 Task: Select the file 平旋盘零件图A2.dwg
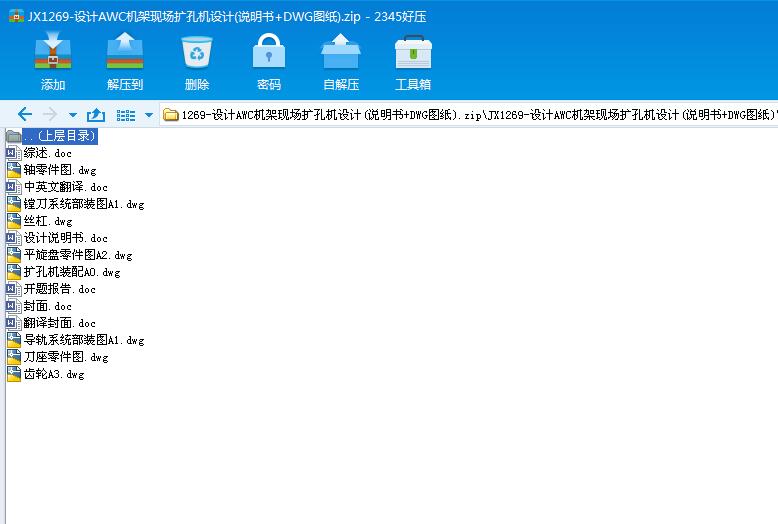(x=78, y=255)
